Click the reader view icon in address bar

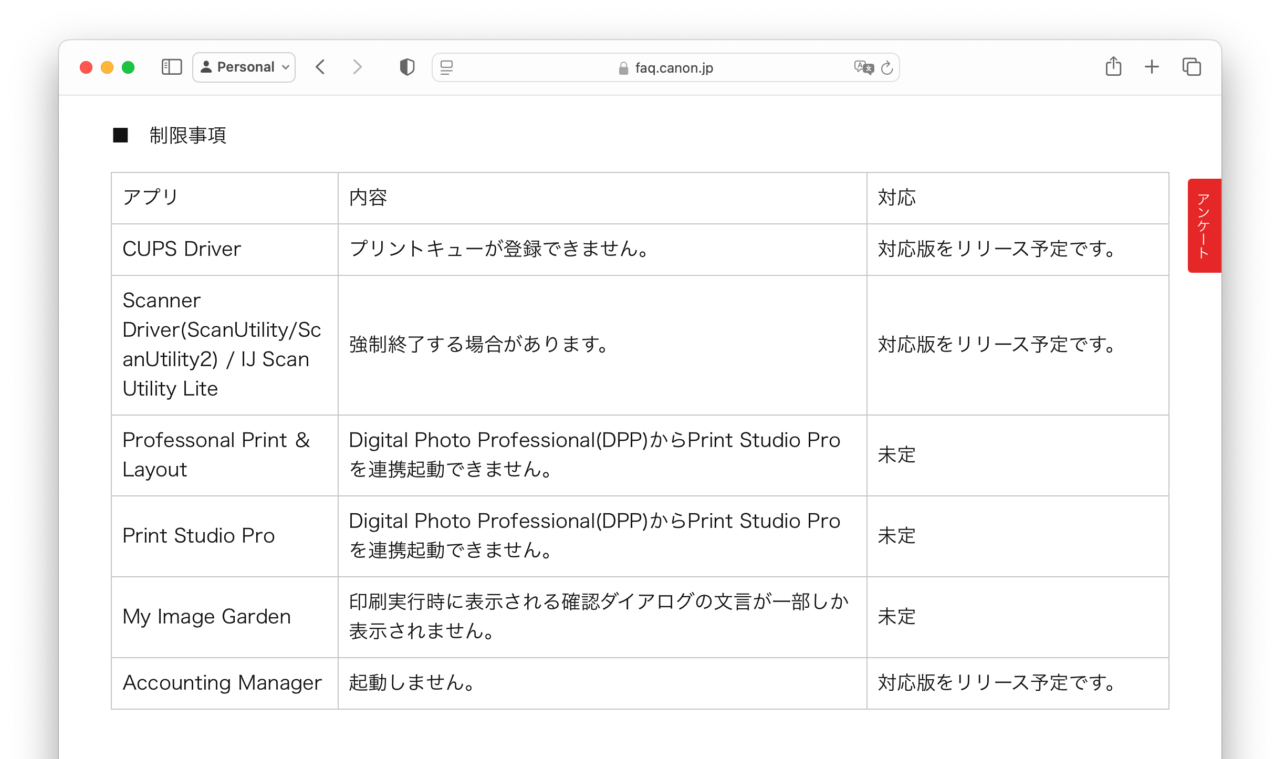pyautogui.click(x=447, y=67)
